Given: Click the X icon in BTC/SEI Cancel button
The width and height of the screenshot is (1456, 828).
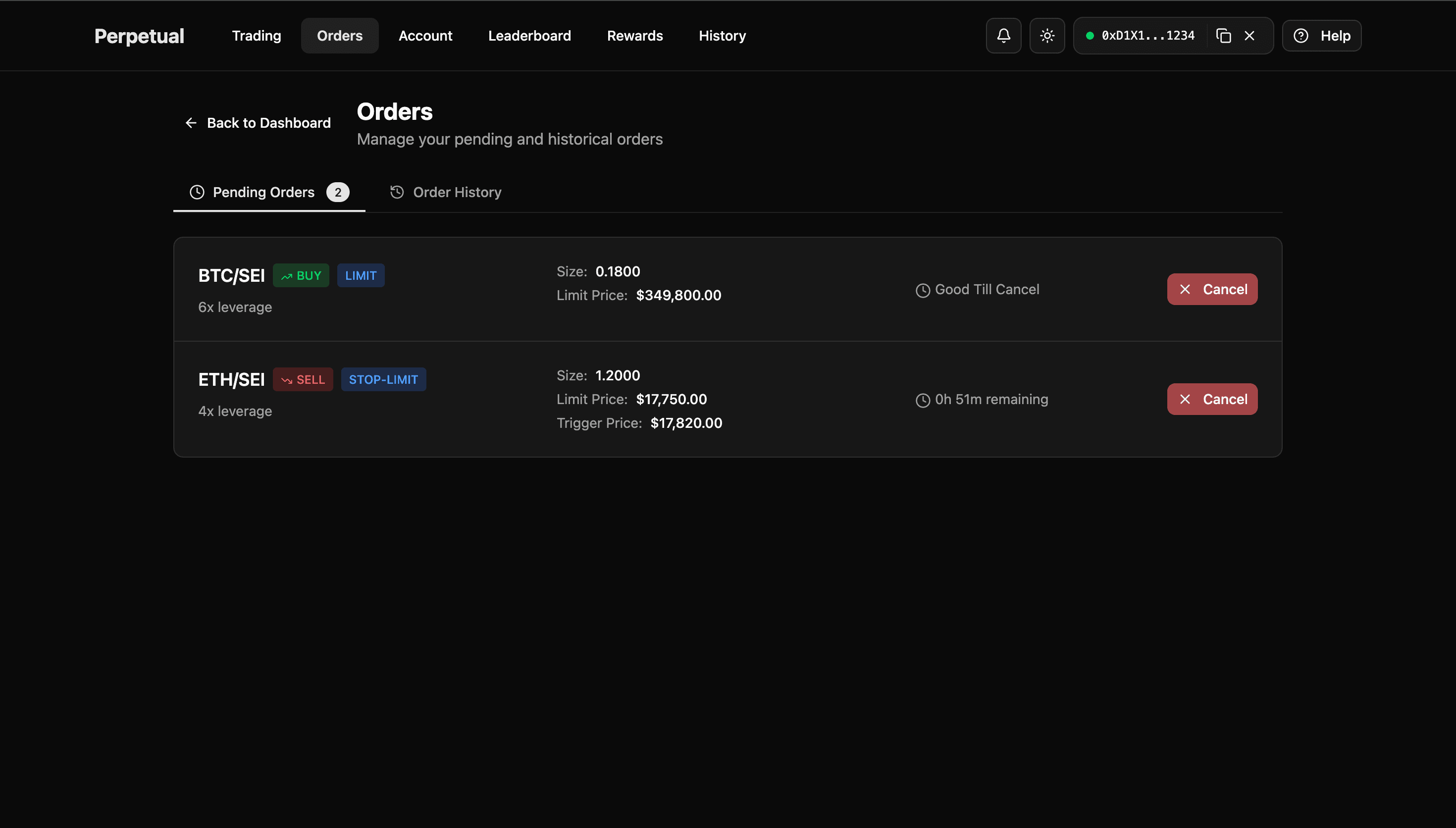Looking at the screenshot, I should pos(1185,290).
